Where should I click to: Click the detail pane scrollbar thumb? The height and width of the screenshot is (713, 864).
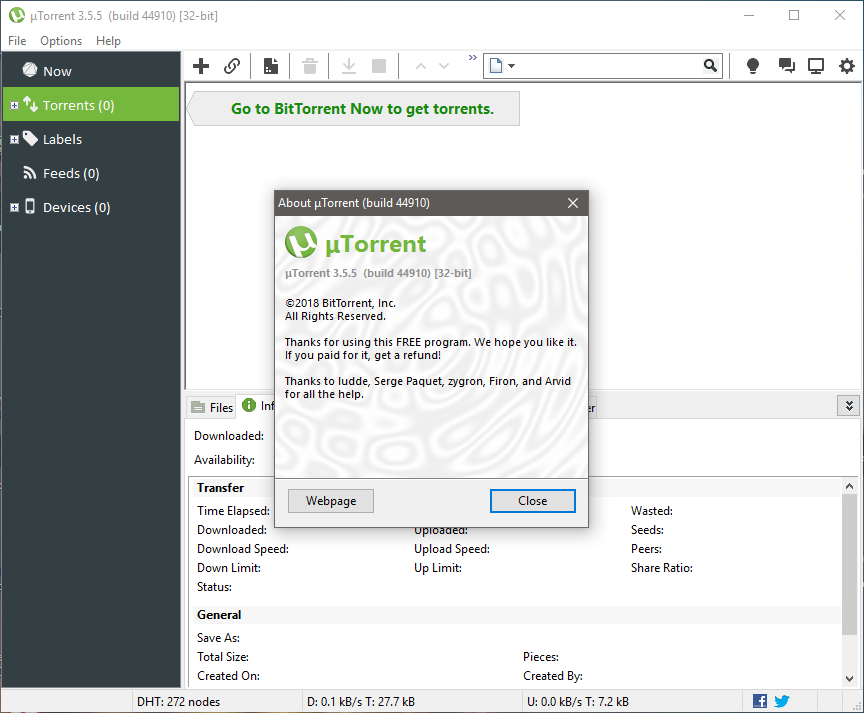pos(849,564)
